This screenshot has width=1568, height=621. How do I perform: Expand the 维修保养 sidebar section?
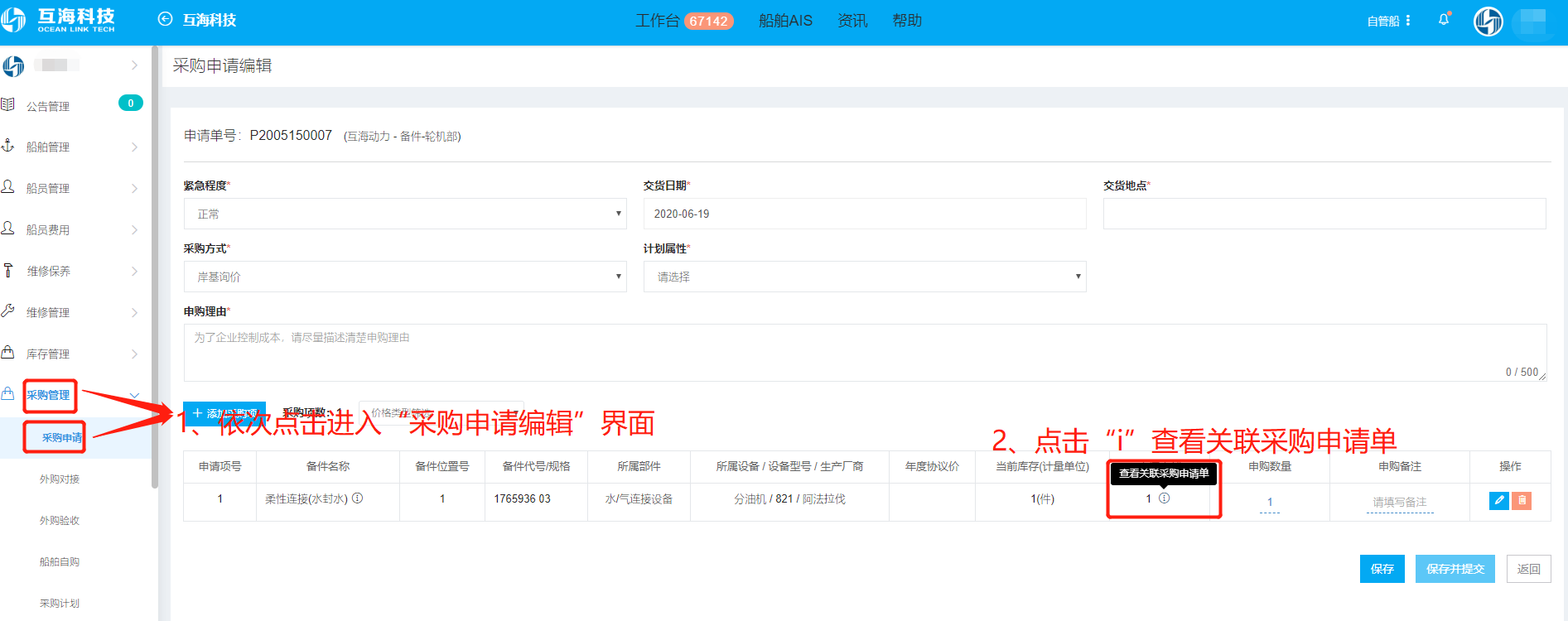(134, 272)
